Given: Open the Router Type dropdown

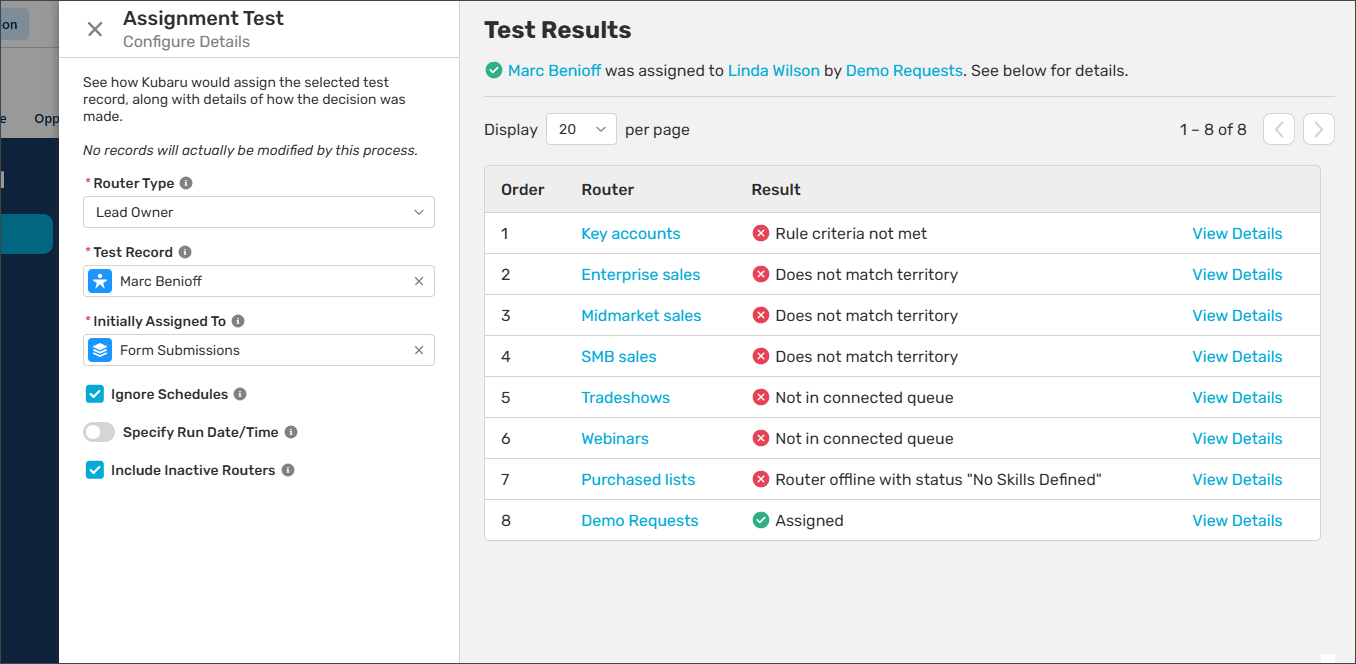Looking at the screenshot, I should tap(259, 212).
